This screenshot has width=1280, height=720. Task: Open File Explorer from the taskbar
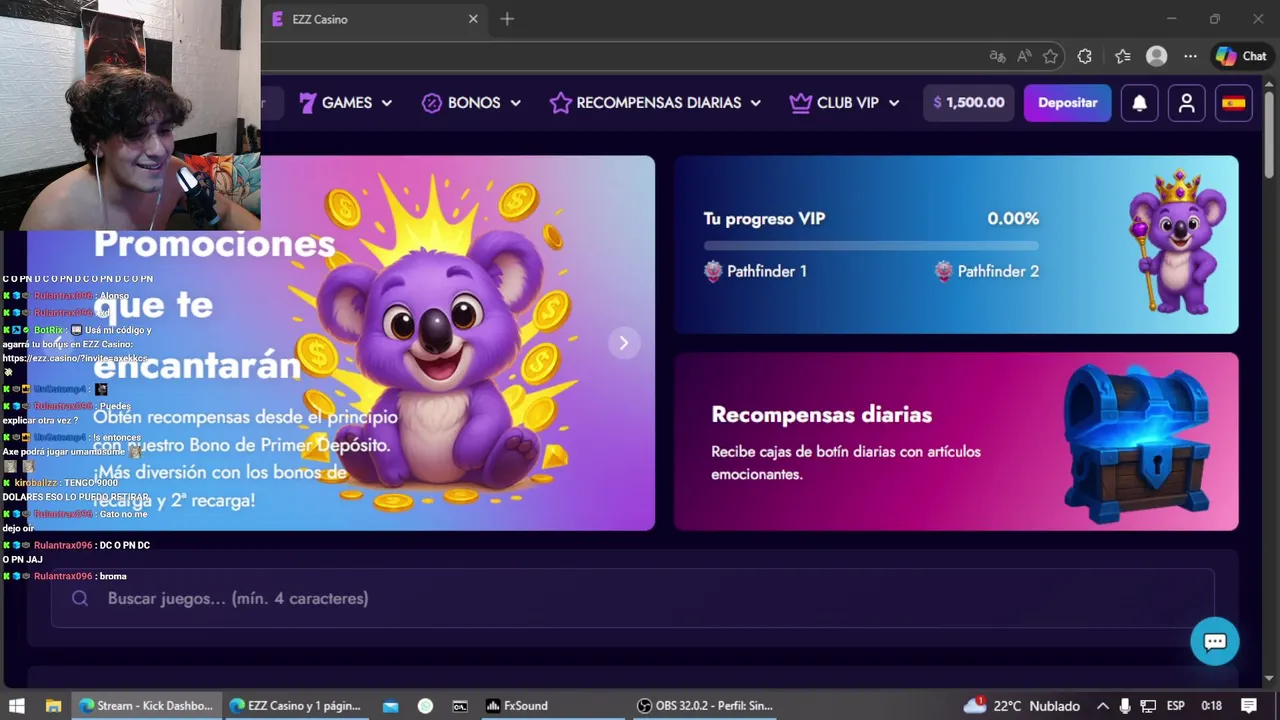pyautogui.click(x=53, y=705)
